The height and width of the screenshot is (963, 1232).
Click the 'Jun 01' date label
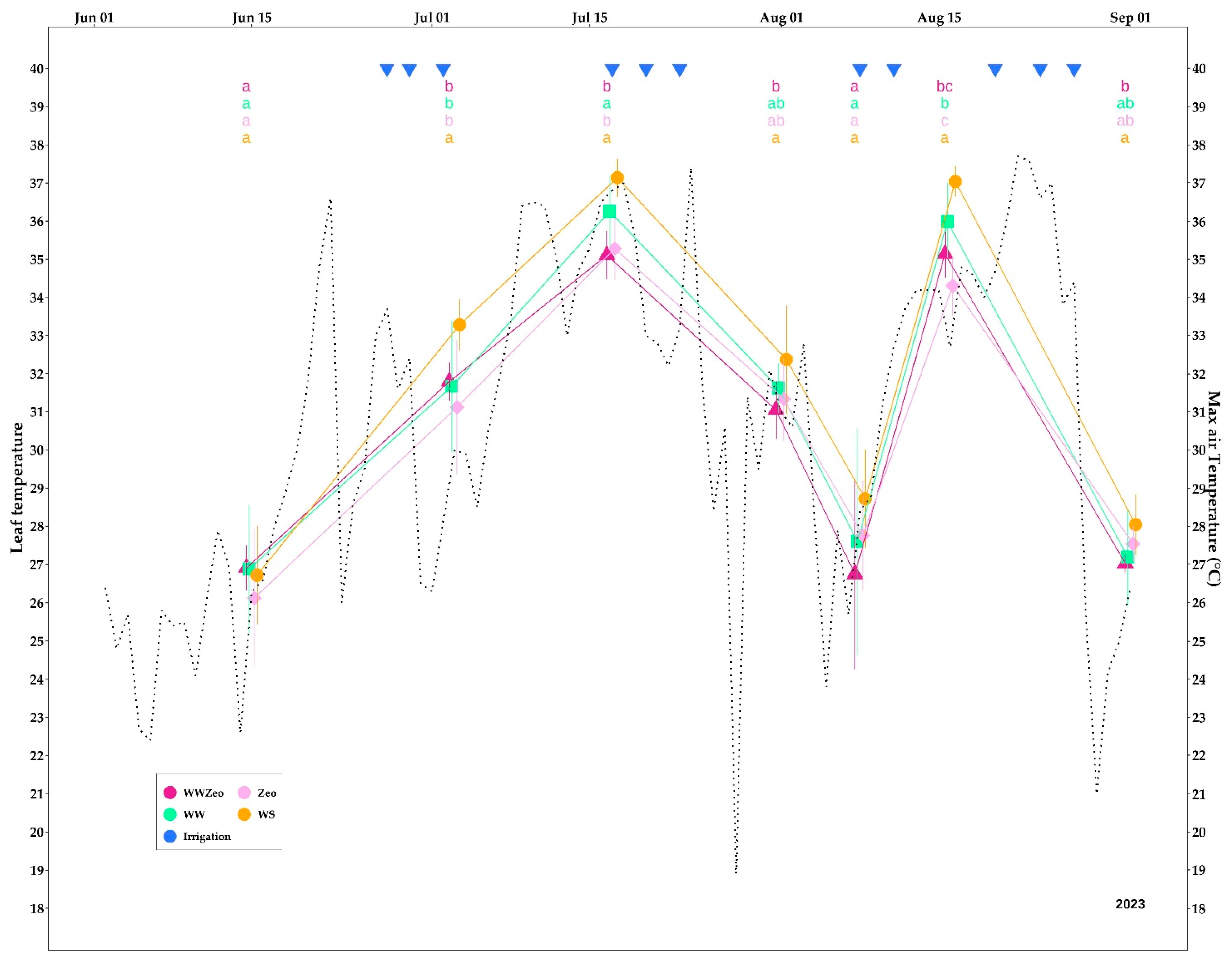click(94, 17)
